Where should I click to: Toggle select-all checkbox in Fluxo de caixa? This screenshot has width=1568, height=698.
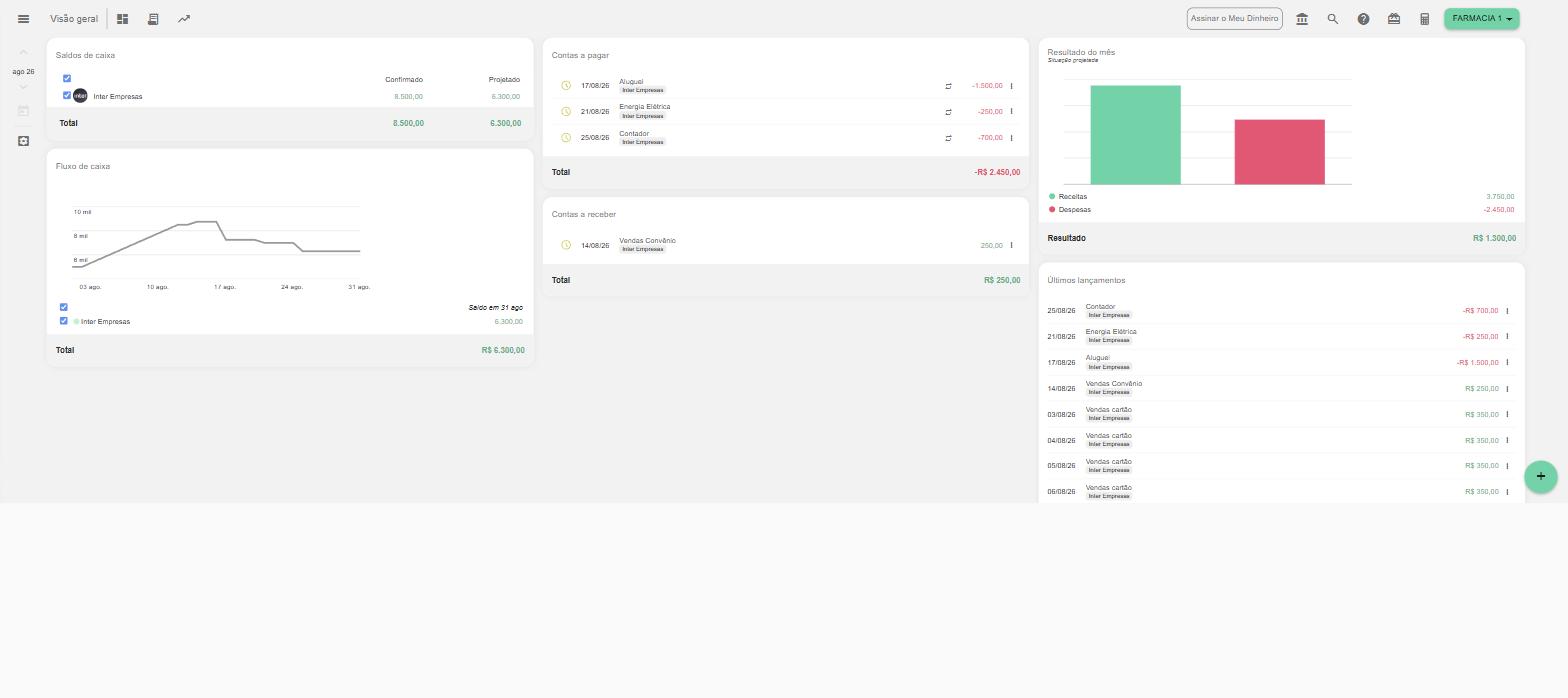63,307
